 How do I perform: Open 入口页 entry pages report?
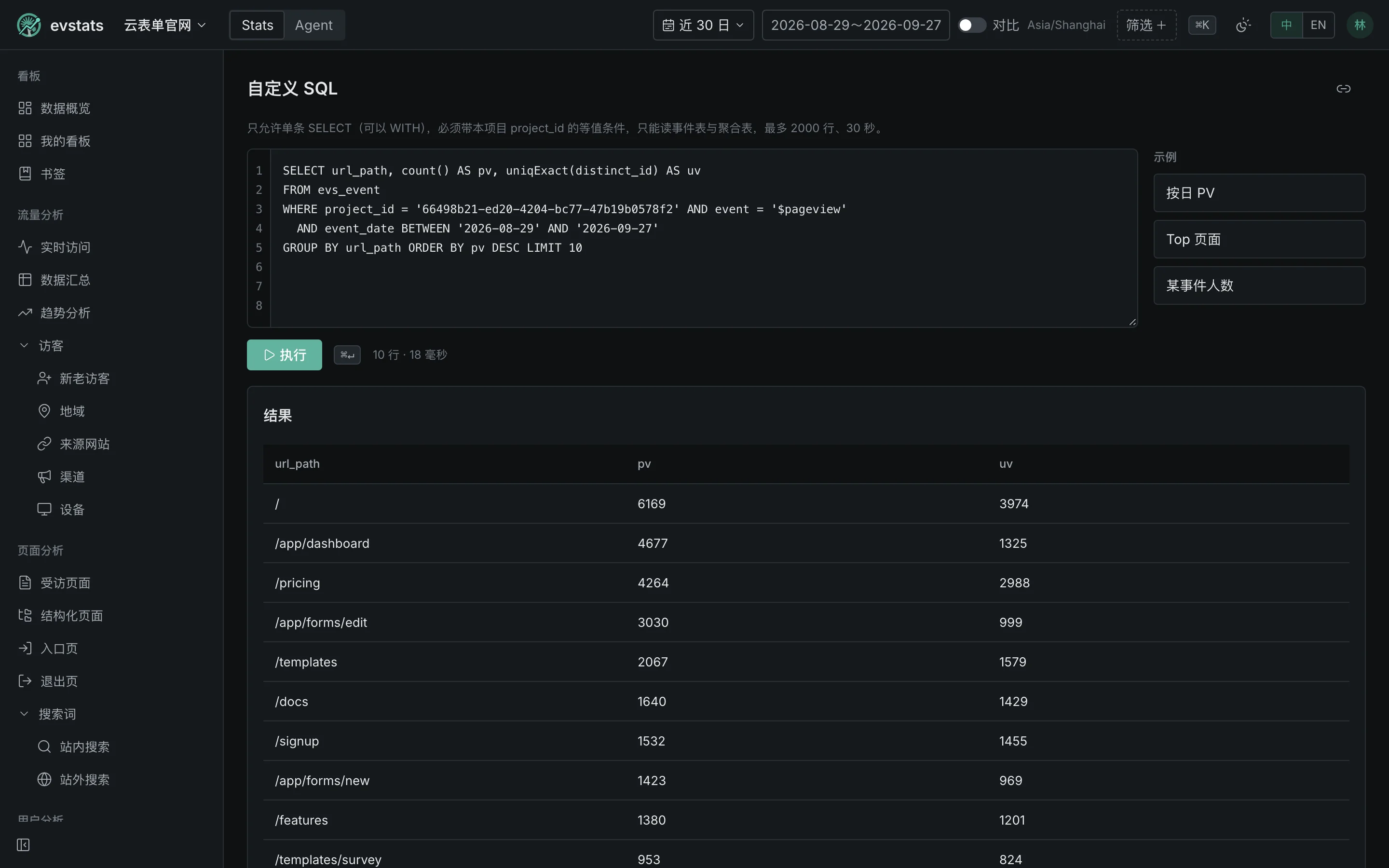(111, 648)
